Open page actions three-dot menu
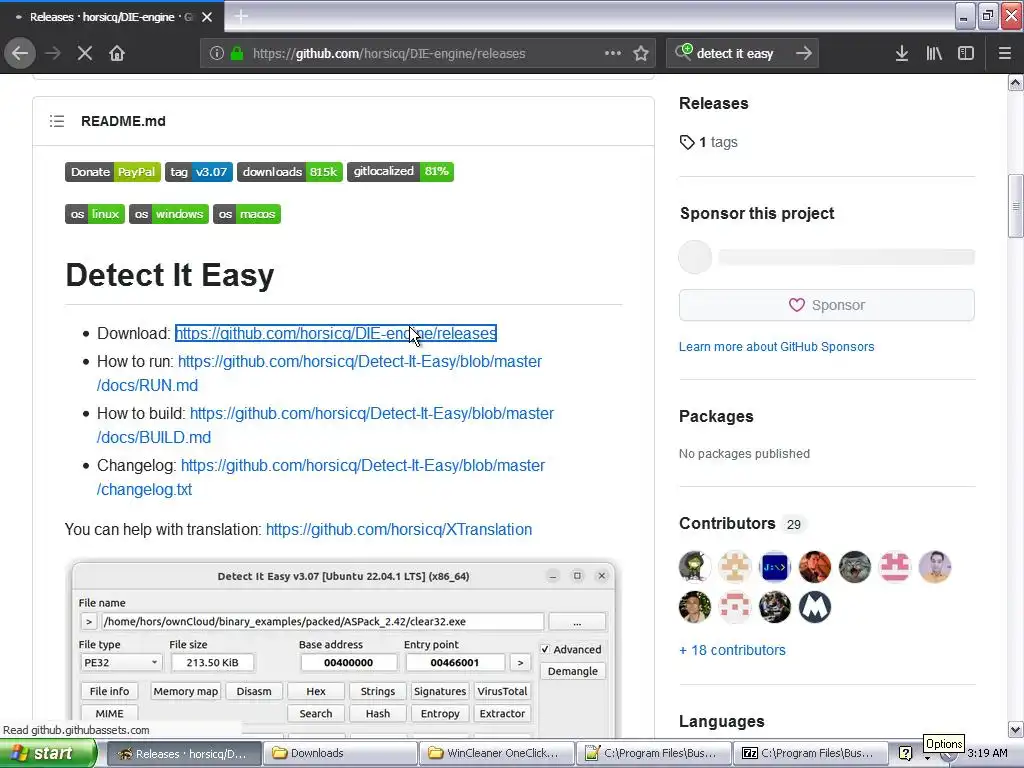 613,54
